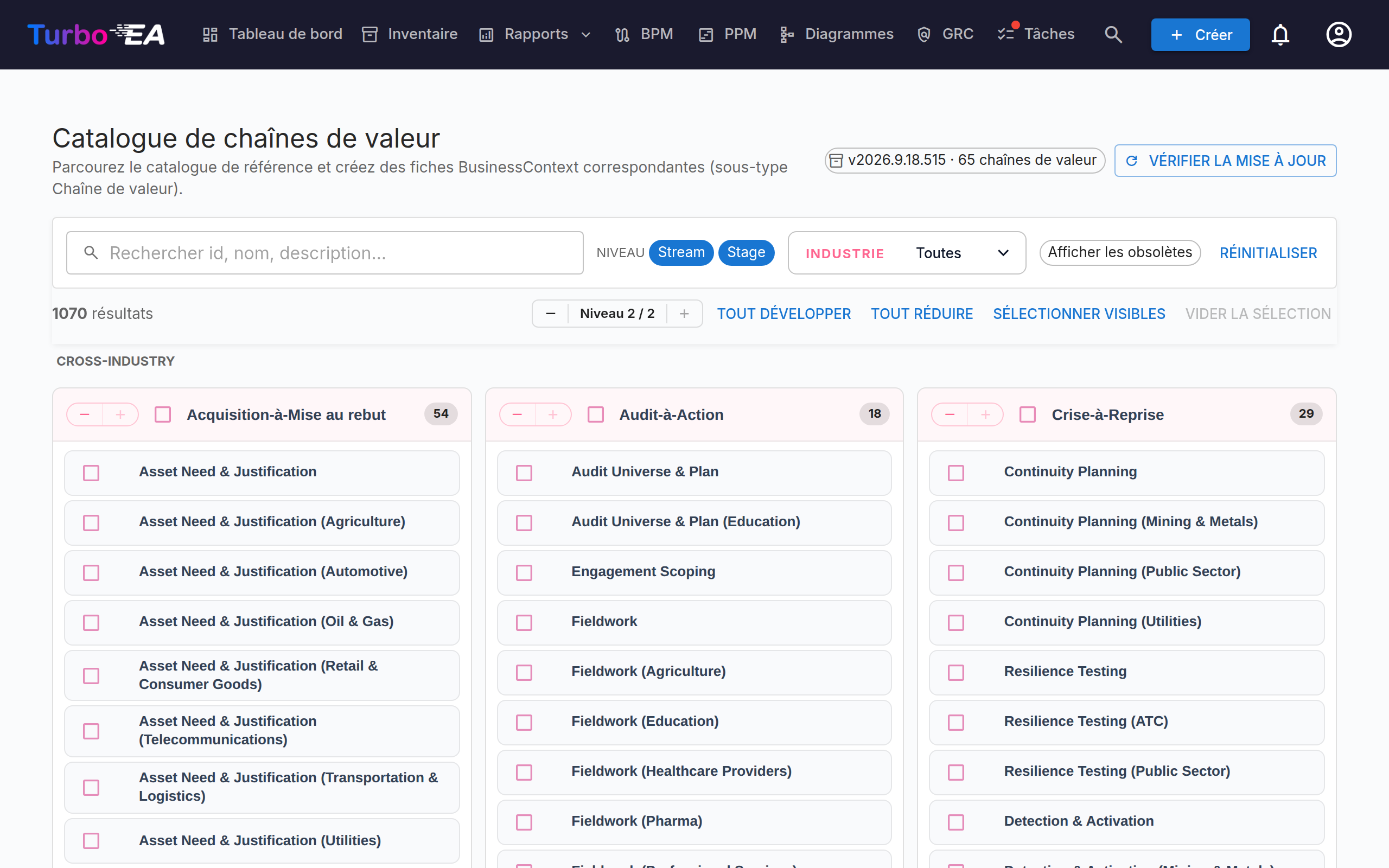Click Sélectionner visibles
Image resolution: width=1389 pixels, height=868 pixels.
click(1079, 314)
